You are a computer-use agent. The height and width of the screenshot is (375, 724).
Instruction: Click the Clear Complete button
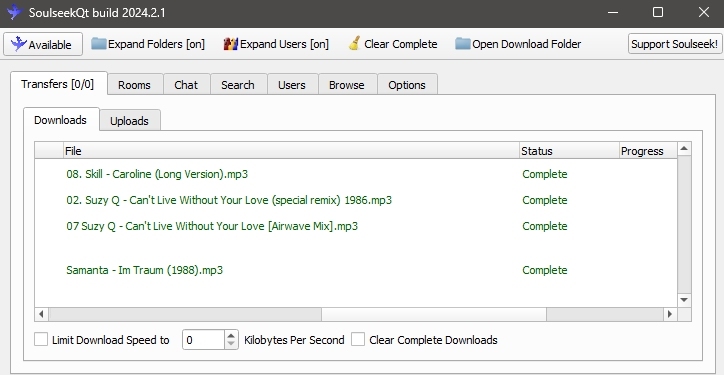(393, 44)
